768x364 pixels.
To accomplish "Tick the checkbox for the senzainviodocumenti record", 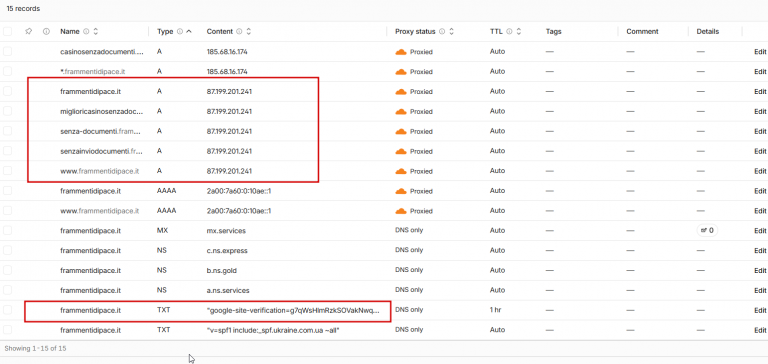I will (x=7, y=151).
